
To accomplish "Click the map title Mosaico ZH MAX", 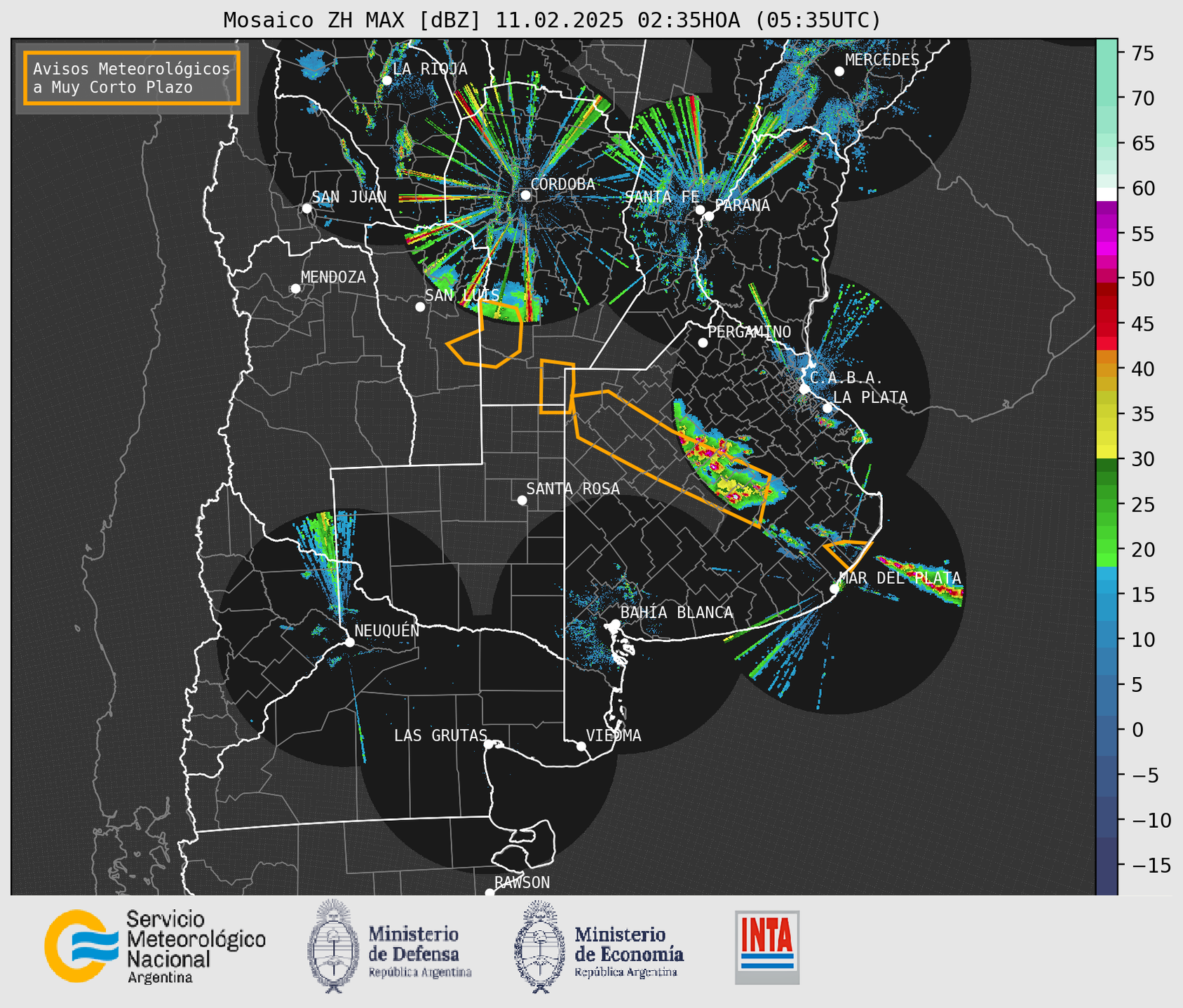I will pos(552,20).
